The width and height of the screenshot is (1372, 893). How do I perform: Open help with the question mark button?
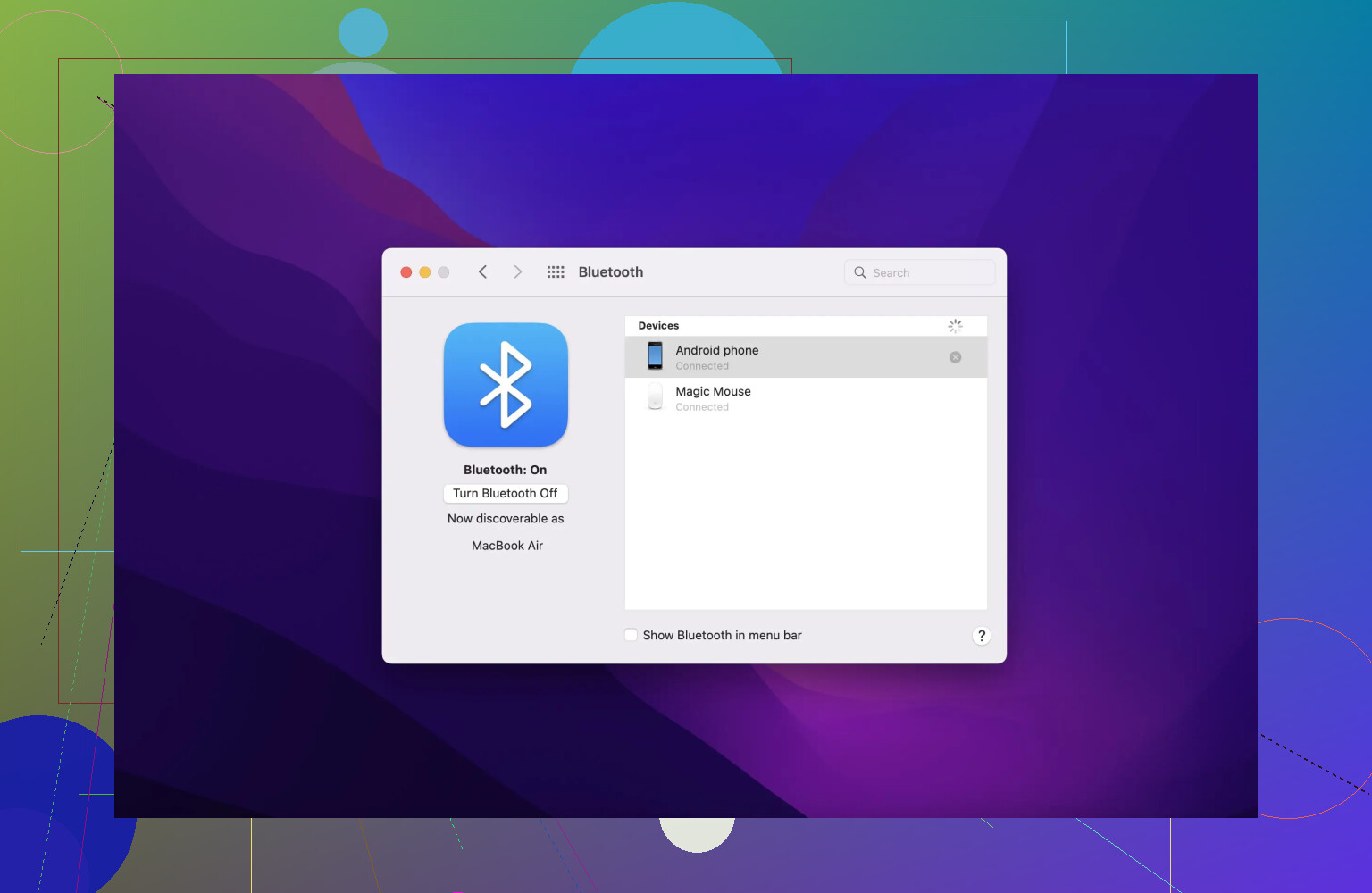click(x=981, y=636)
